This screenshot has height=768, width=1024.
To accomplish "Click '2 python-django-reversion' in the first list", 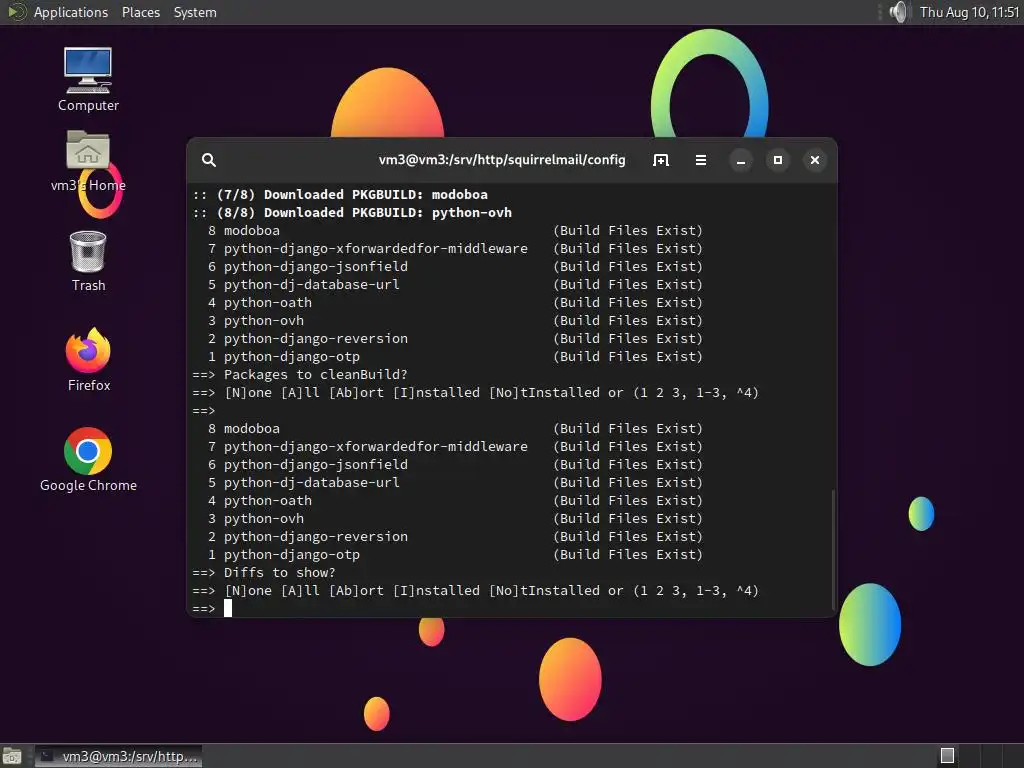I will point(308,339).
